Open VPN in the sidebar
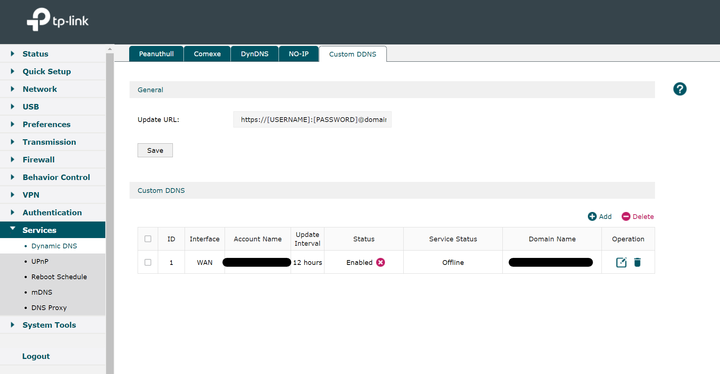 coord(52,195)
